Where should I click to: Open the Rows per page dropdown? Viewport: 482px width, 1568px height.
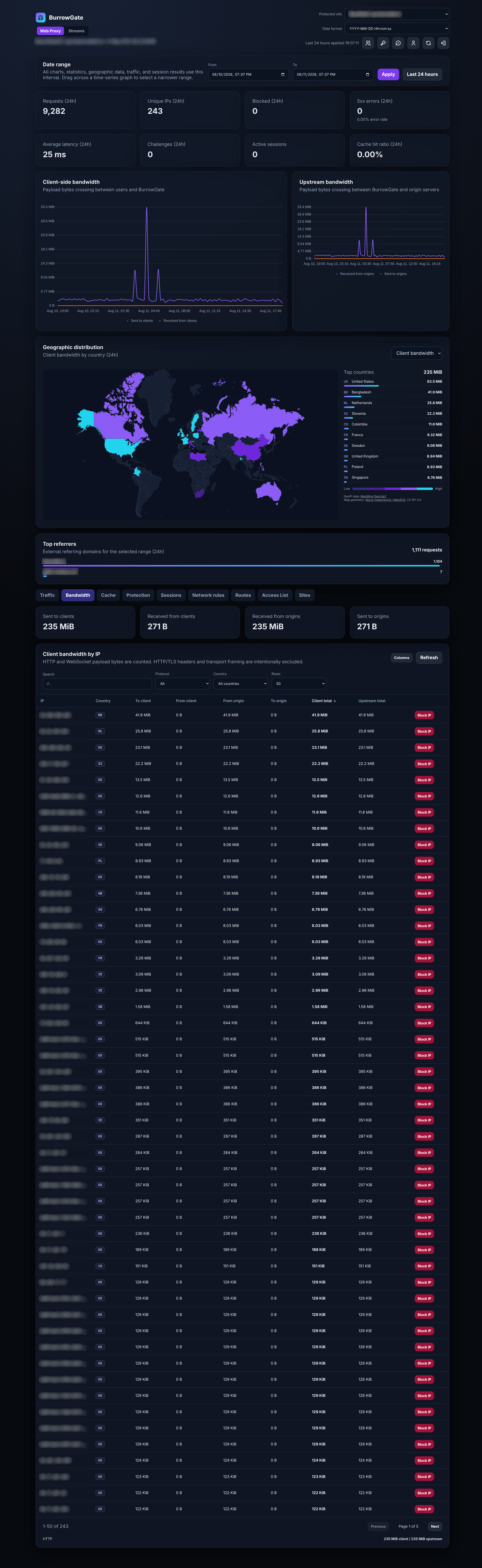coord(298,684)
